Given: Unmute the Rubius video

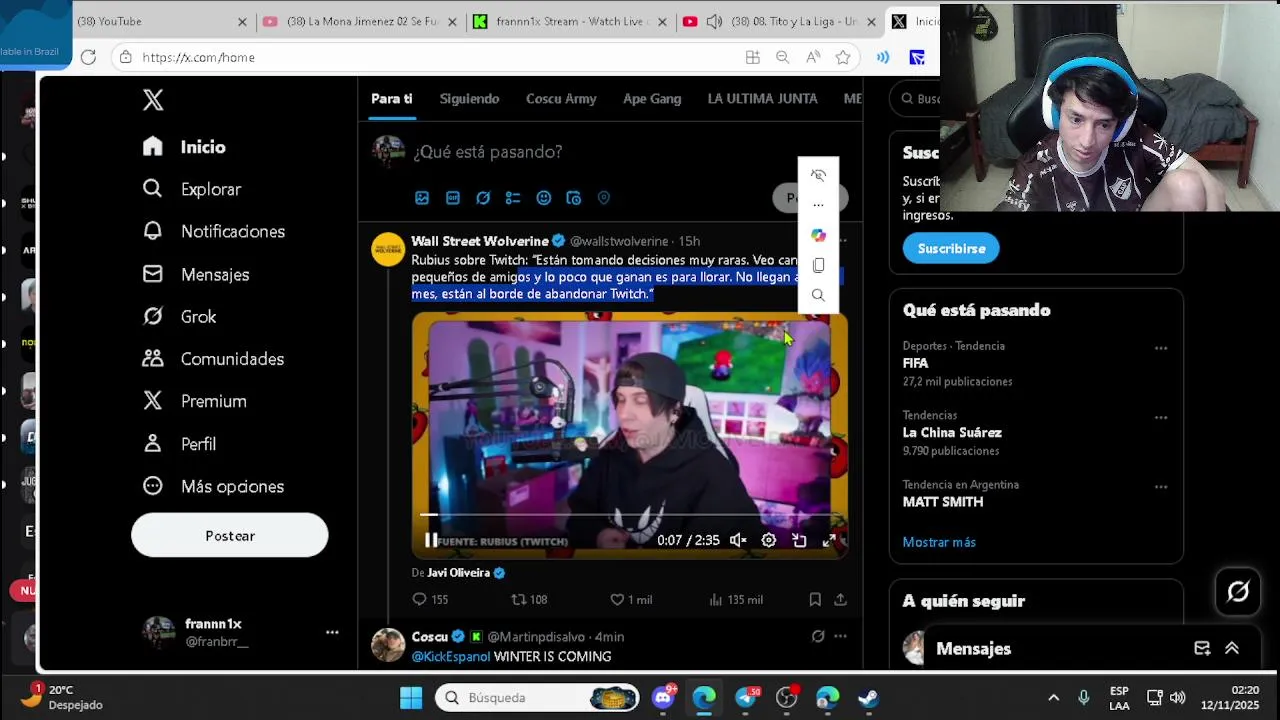Looking at the screenshot, I should 738,540.
